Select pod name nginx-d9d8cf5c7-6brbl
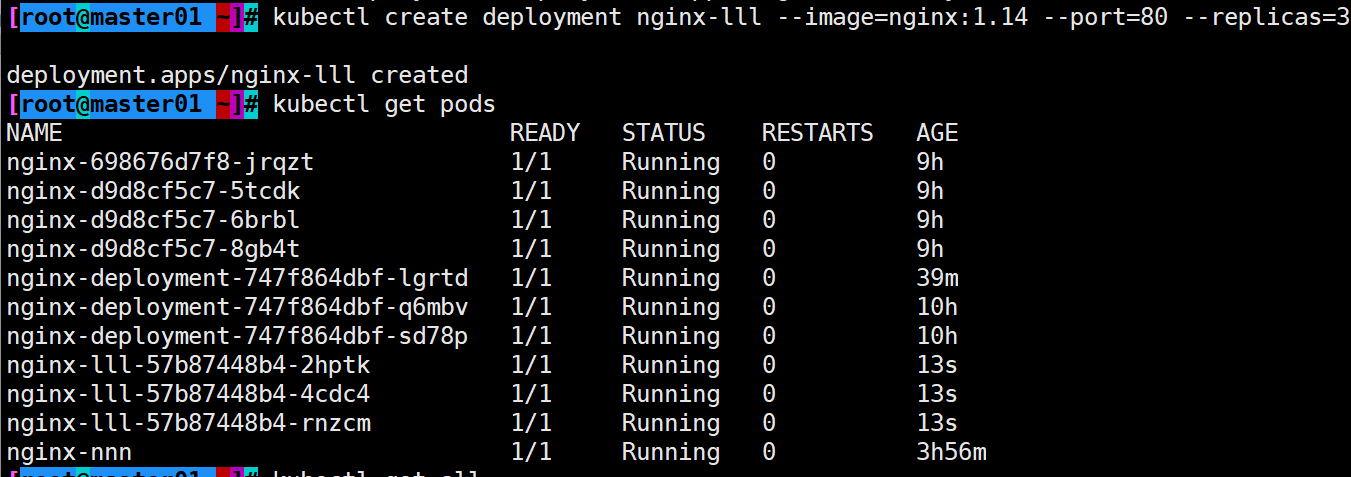The width and height of the screenshot is (1351, 477). coord(153,220)
